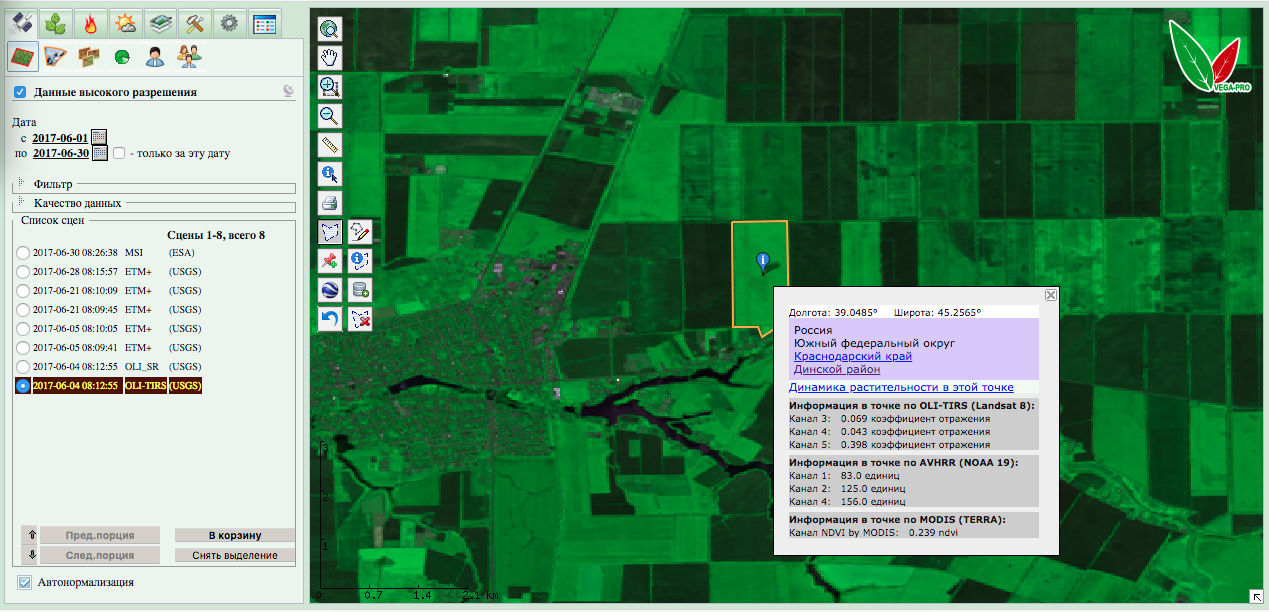Click the blue undo arrow icon
This screenshot has height=612, width=1269.
tap(330, 319)
